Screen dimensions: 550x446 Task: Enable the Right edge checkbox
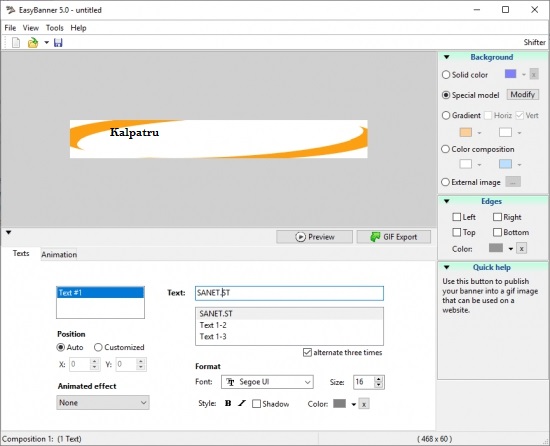tap(497, 217)
